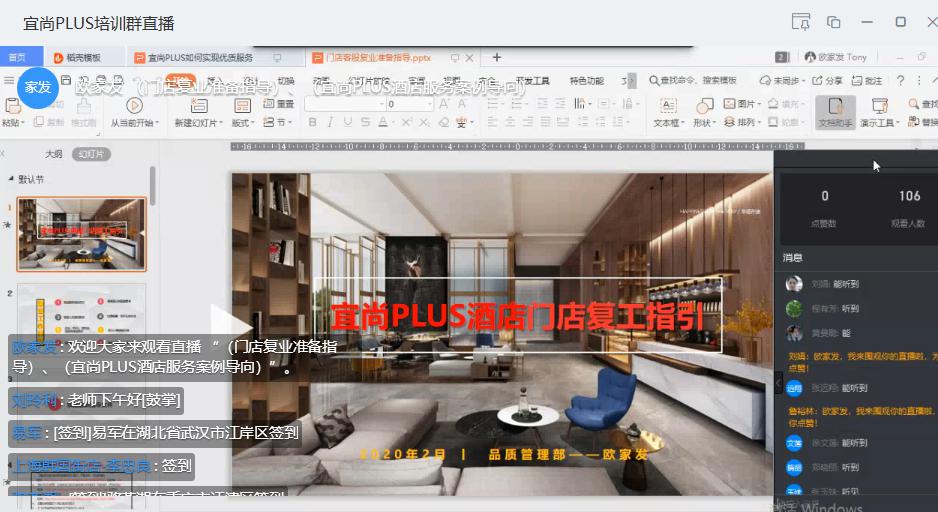Click the Text Box (文本框) icon
This screenshot has height=512, width=938.
(x=668, y=106)
